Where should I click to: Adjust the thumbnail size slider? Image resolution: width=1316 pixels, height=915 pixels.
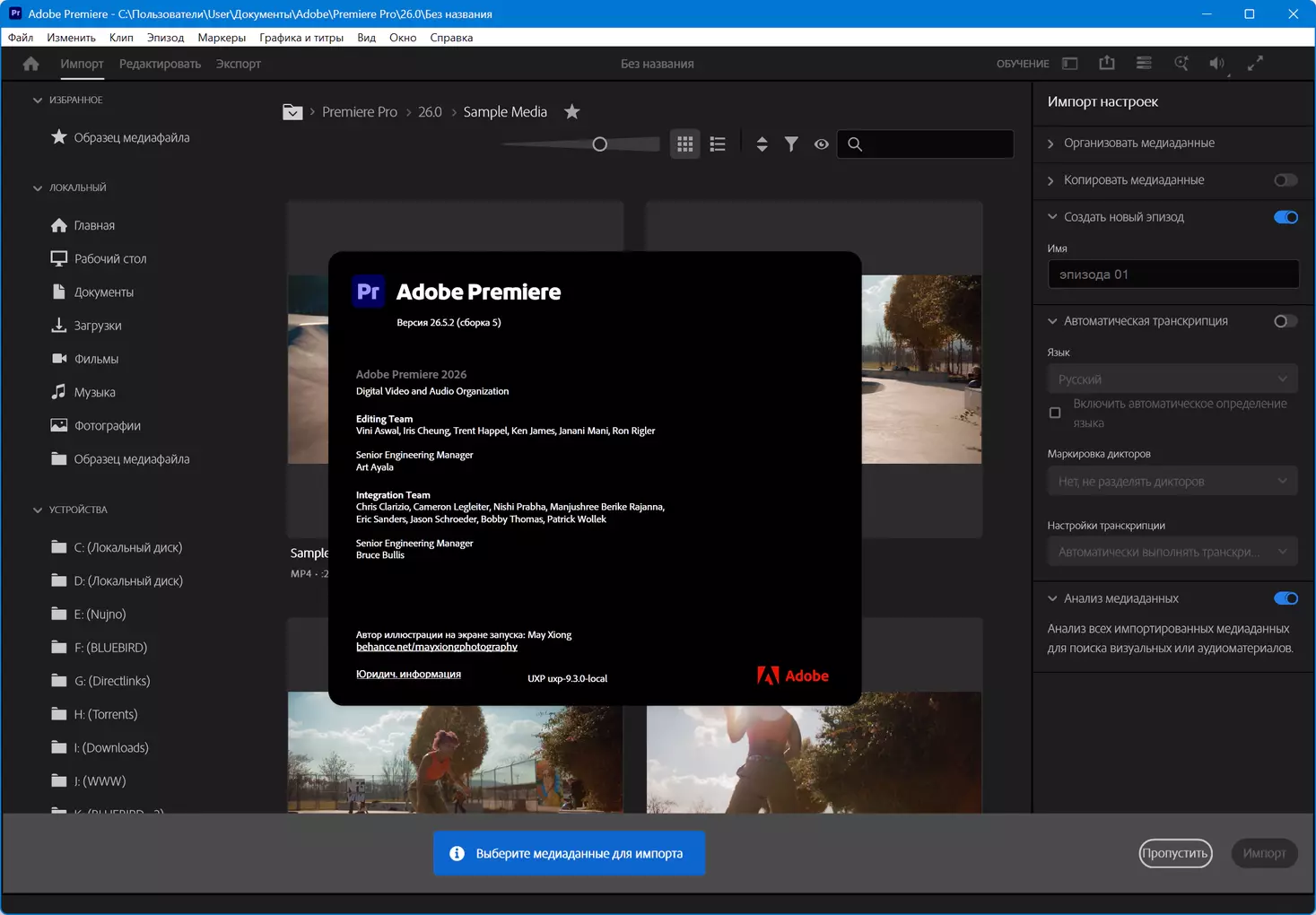(600, 144)
